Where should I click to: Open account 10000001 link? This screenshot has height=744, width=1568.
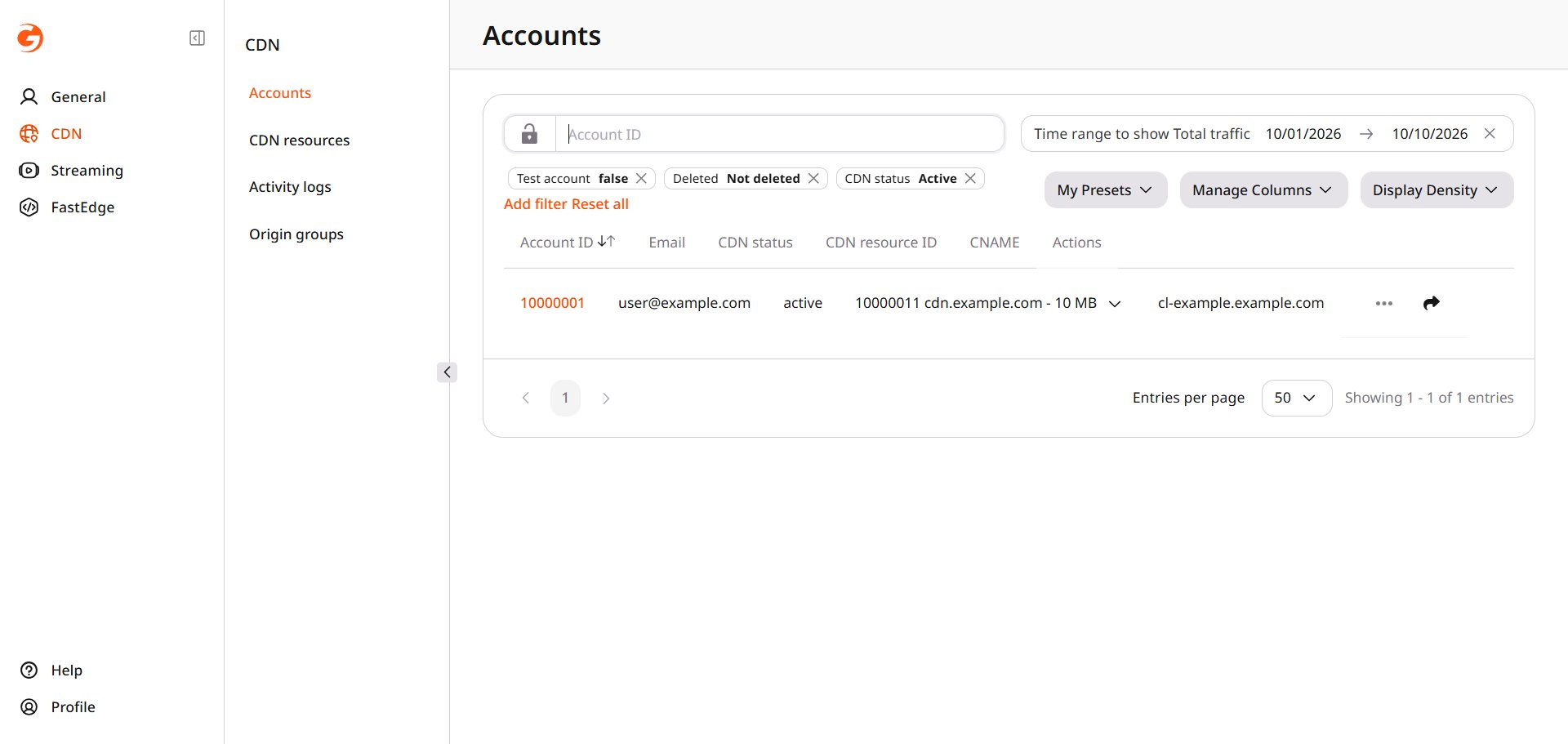pyautogui.click(x=552, y=303)
